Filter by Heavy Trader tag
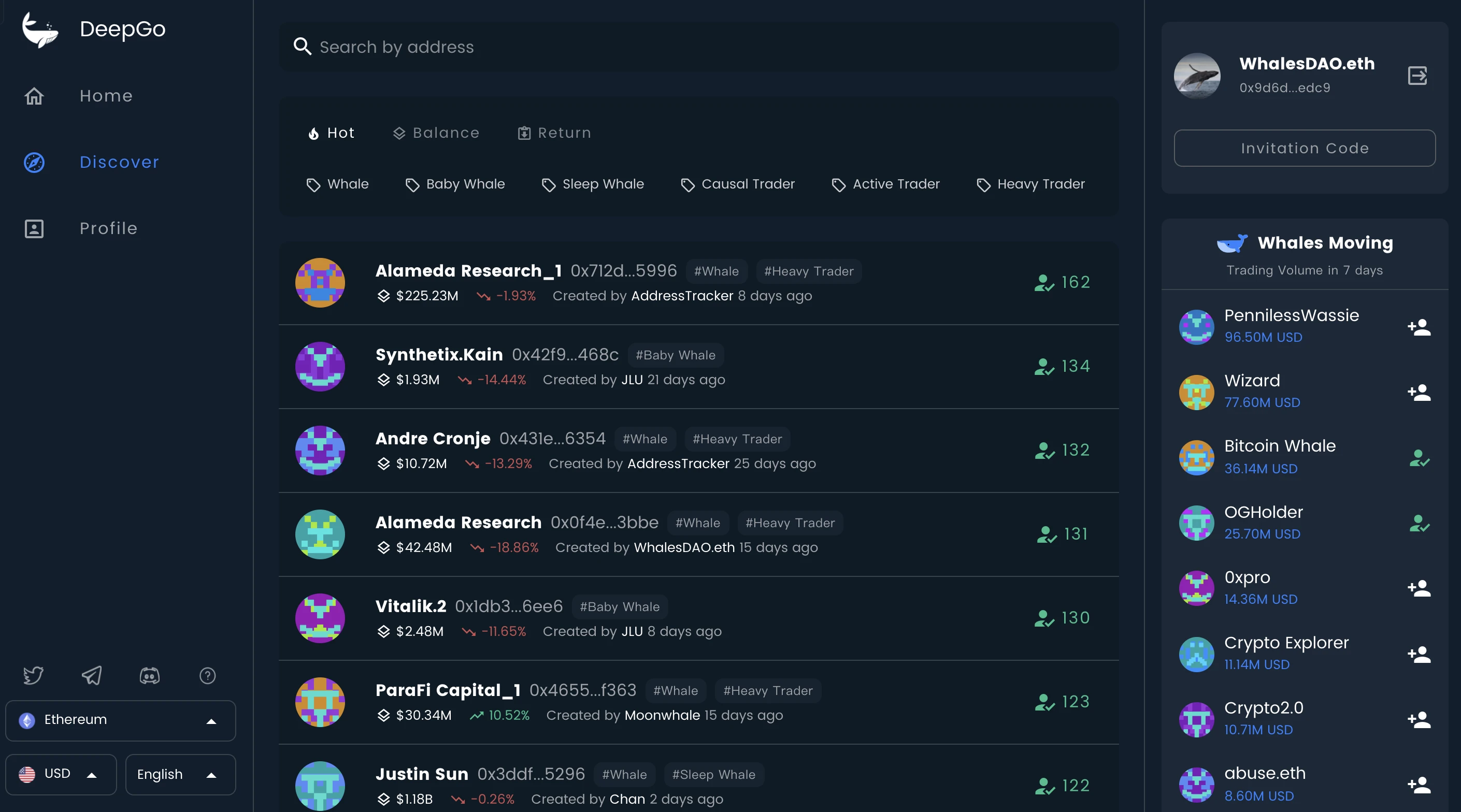This screenshot has width=1461, height=812. click(1030, 184)
